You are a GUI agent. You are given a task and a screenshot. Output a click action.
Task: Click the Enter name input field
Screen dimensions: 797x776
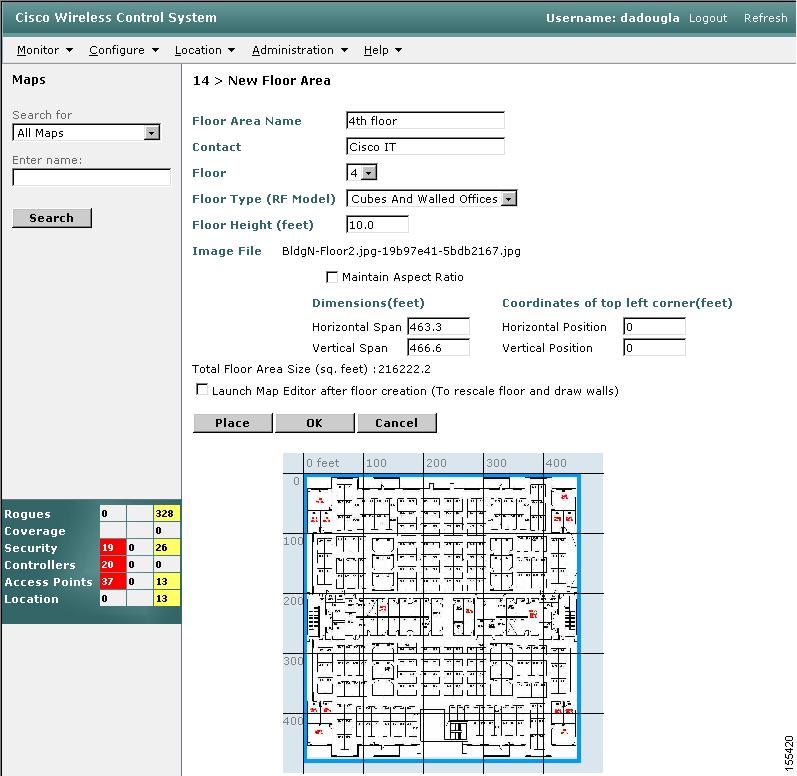91,177
